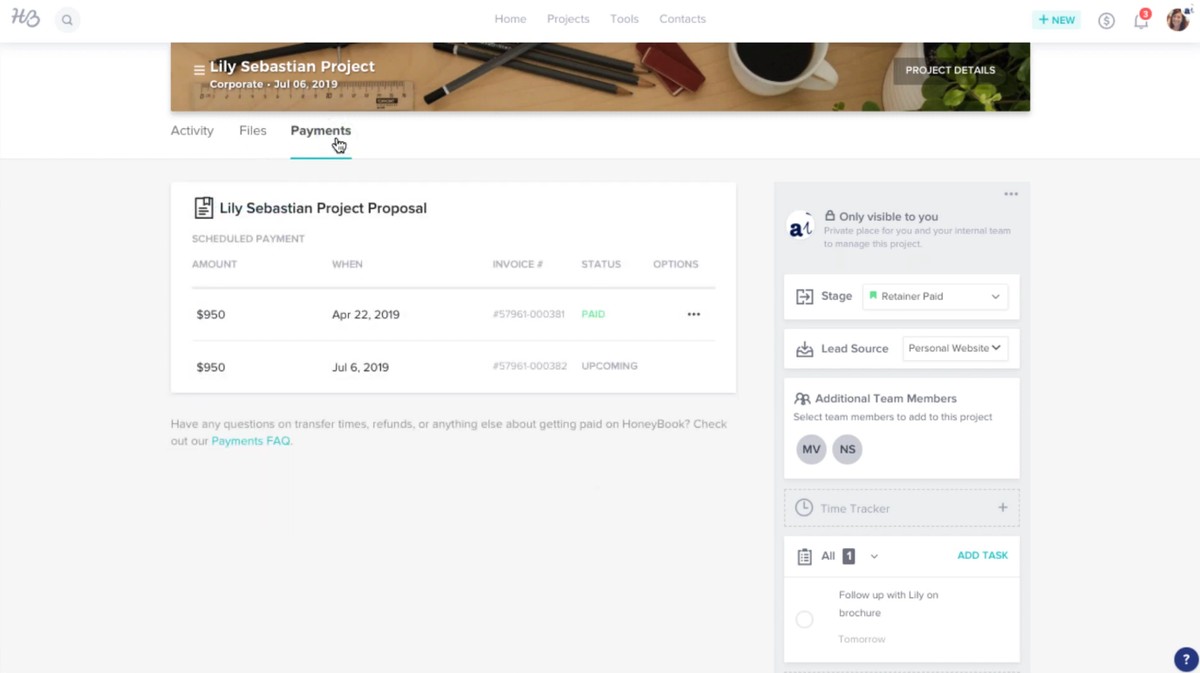Viewport: 1200px width, 673px height.
Task: Click the Additional Team Members people icon
Action: [802, 398]
